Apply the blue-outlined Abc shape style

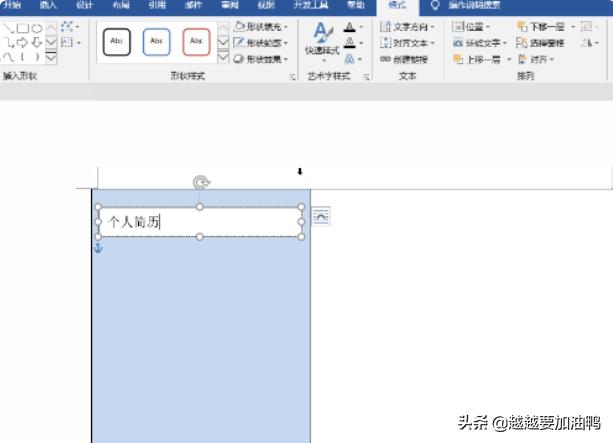click(157, 41)
